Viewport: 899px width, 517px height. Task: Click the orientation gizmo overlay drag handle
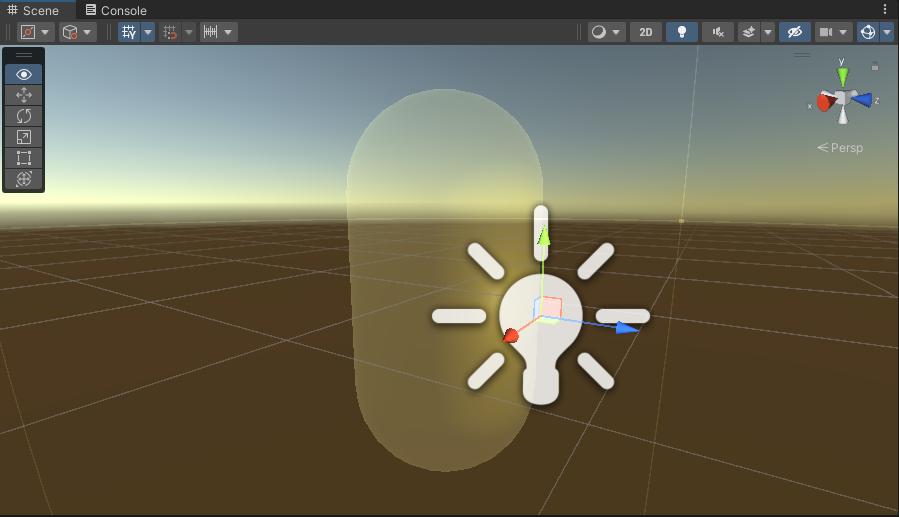(x=802, y=55)
